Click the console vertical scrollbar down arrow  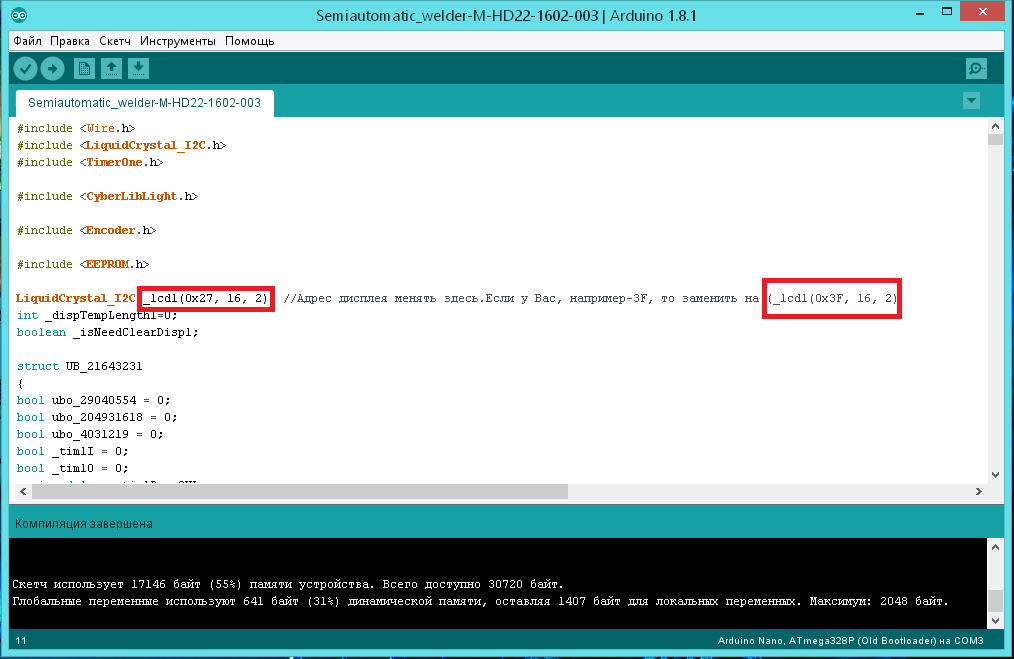[995, 621]
